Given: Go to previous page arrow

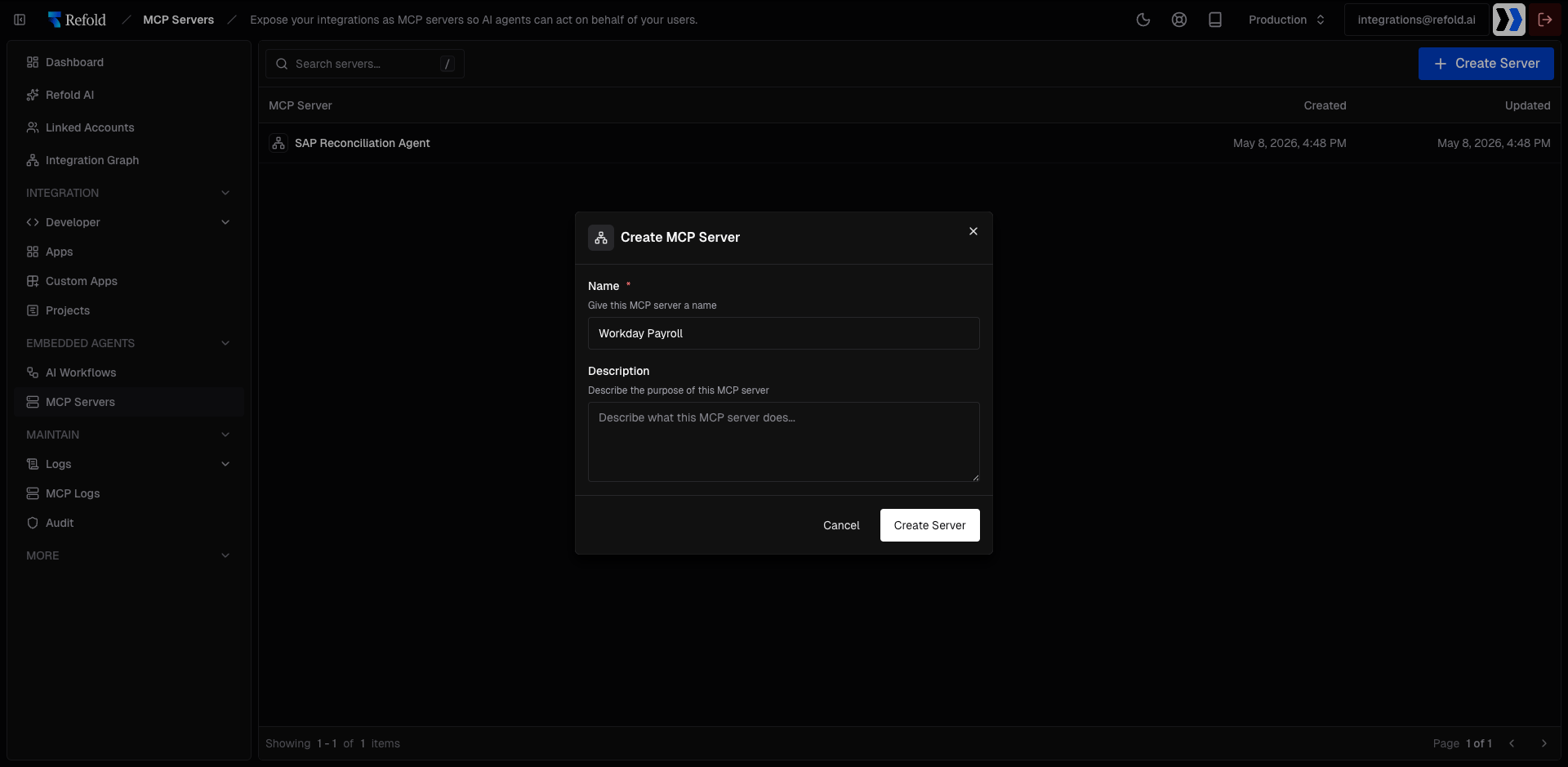Looking at the screenshot, I should click(1512, 743).
